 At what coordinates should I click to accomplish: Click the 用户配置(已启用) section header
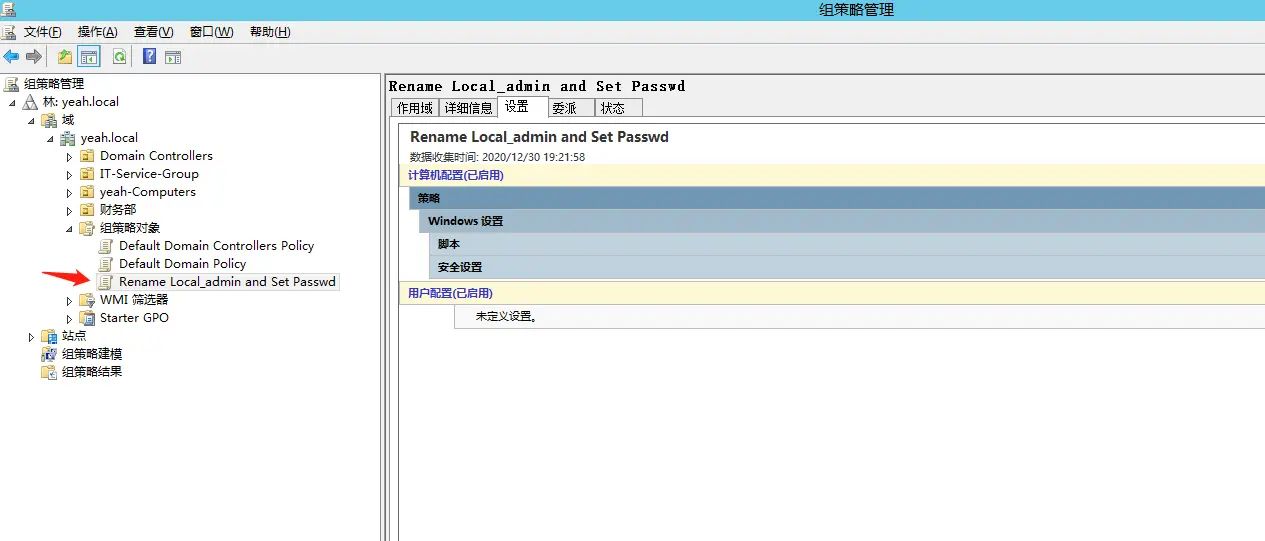(832, 293)
